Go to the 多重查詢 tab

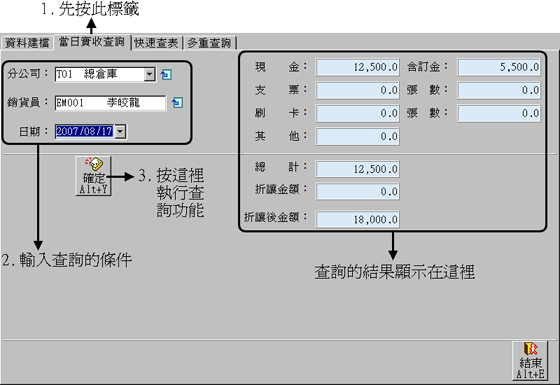209,43
